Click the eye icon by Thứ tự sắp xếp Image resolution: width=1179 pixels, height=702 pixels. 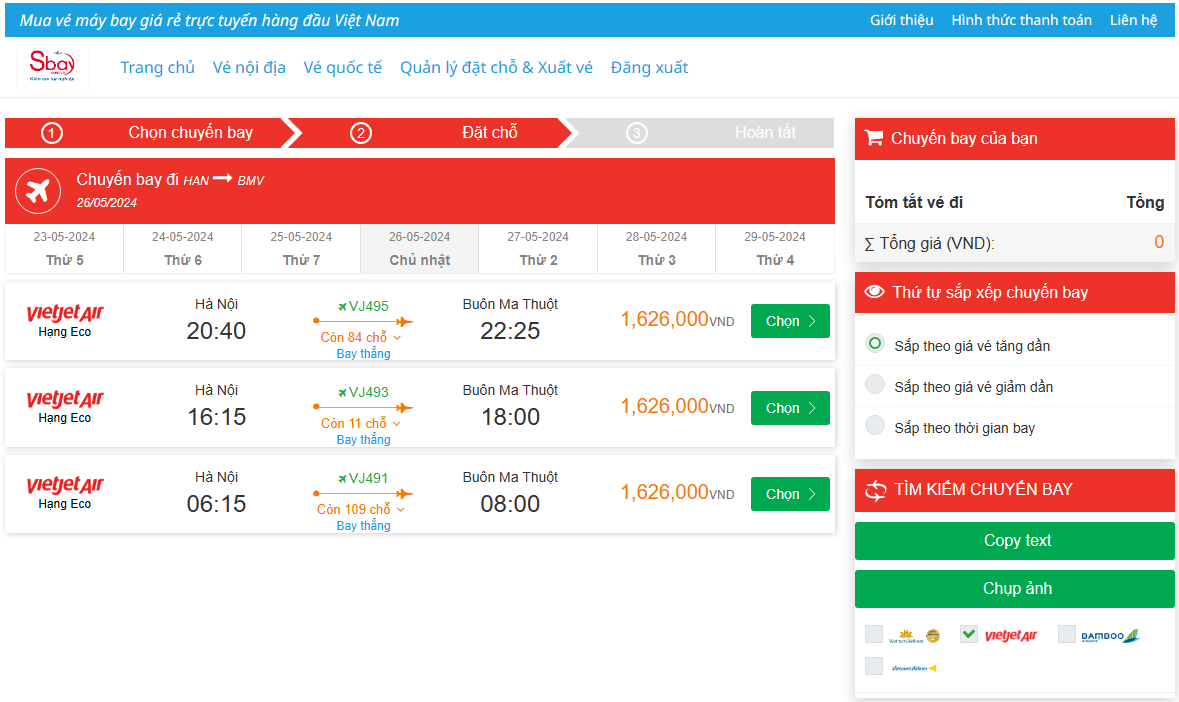875,292
